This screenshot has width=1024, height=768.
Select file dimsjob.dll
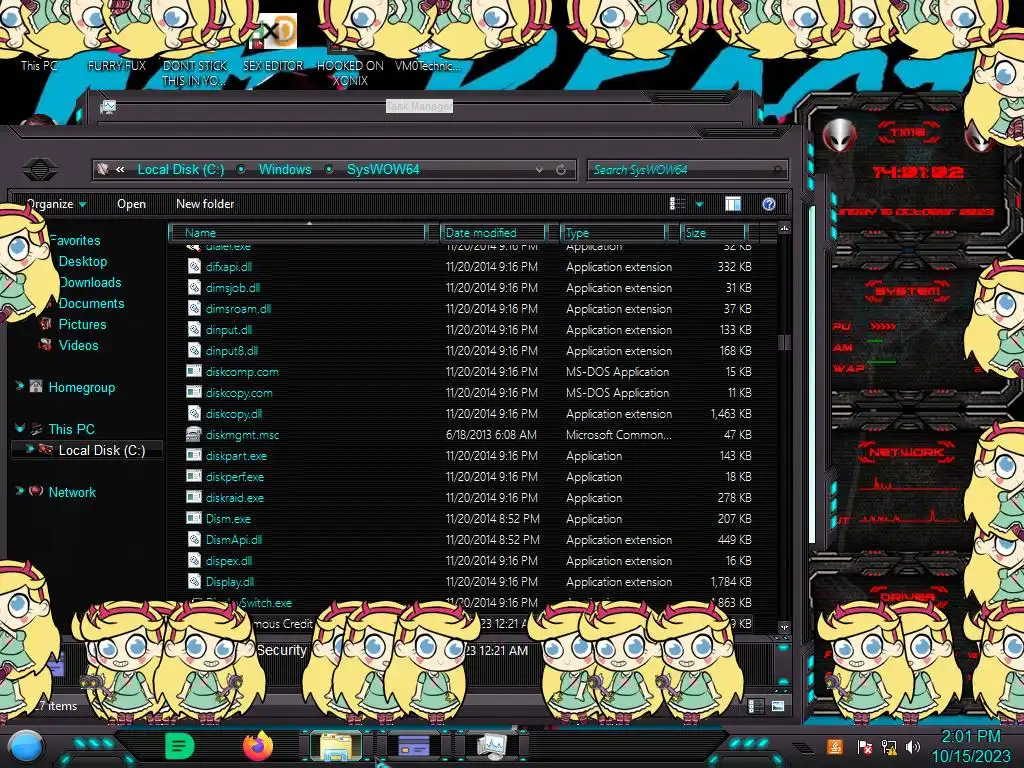pyautogui.click(x=232, y=287)
